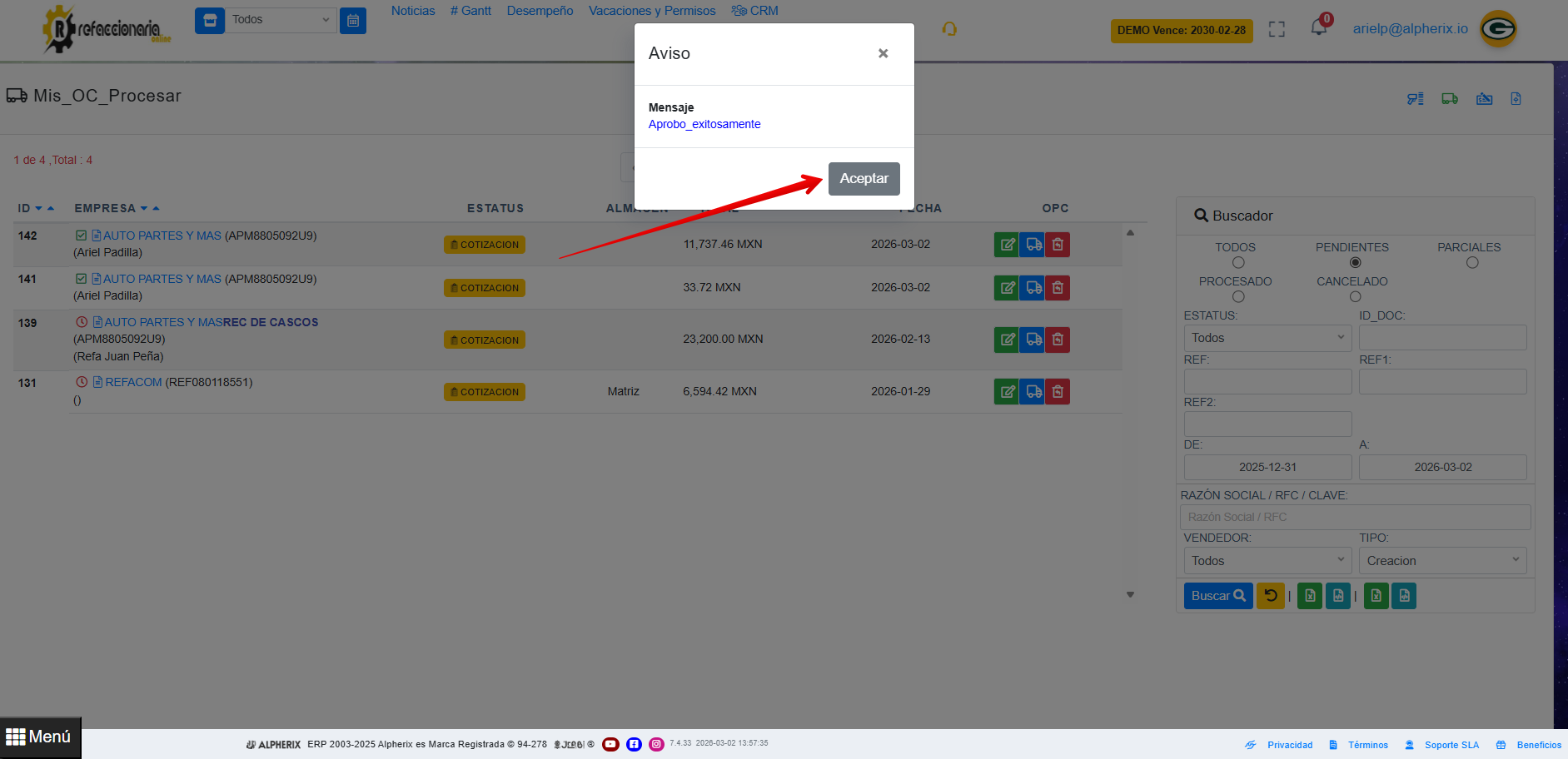Open the ESTATUS dropdown
Viewport: 1568px width, 759px height.
[1267, 338]
